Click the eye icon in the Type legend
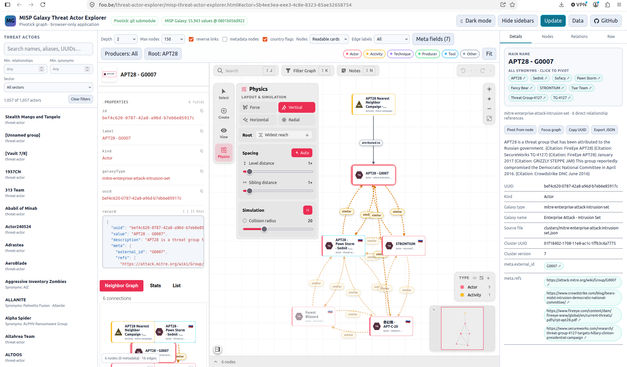Viewport: 627px width, 367px height. [475, 278]
